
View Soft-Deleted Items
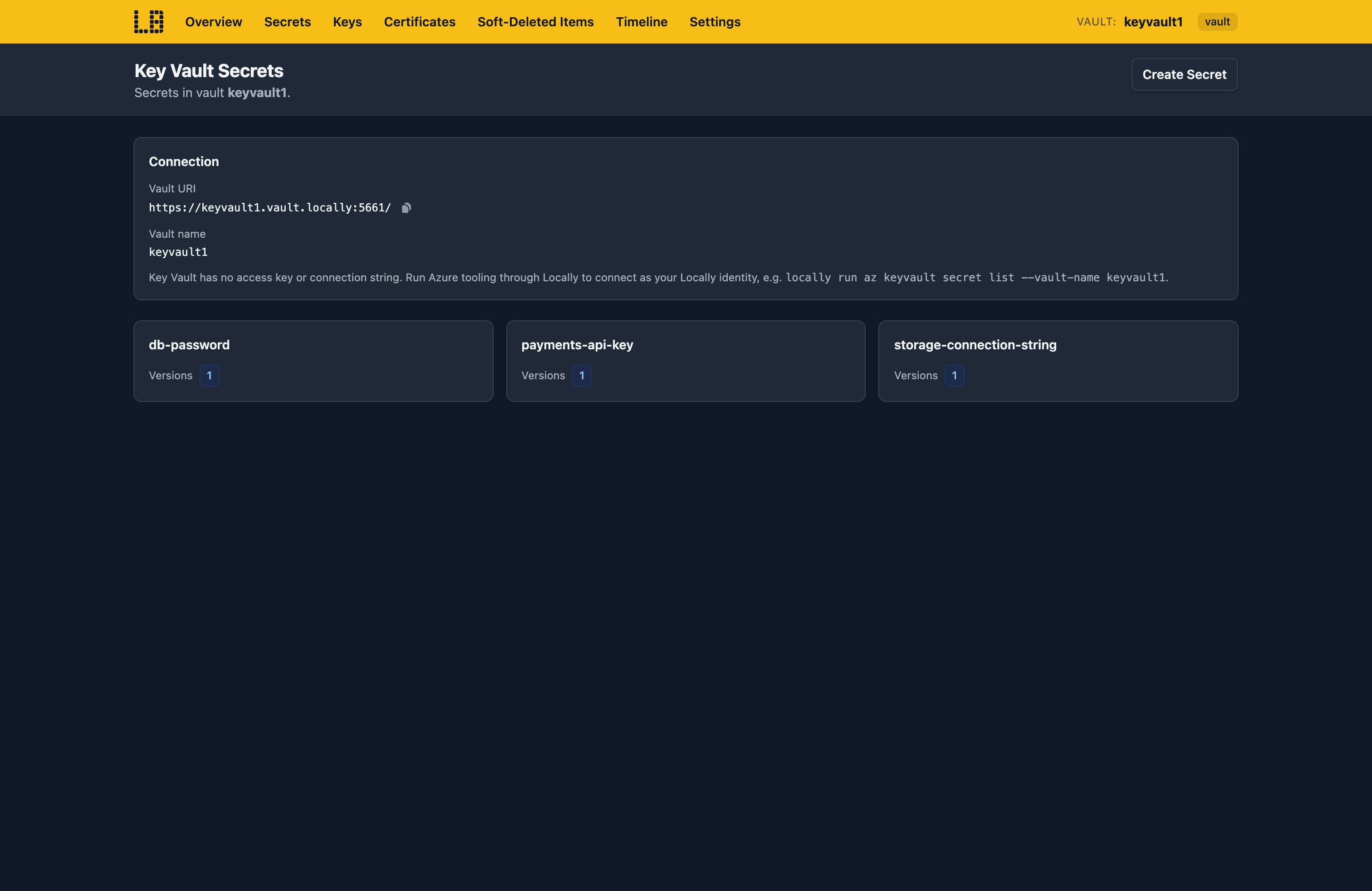click(x=535, y=22)
